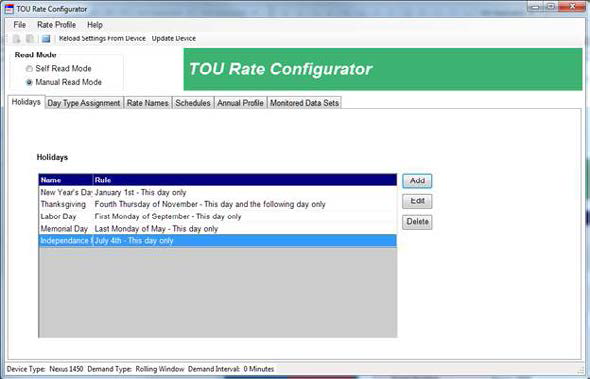This screenshot has width=590, height=379.
Task: Click Update Device in the toolbar
Action: click(x=174, y=38)
